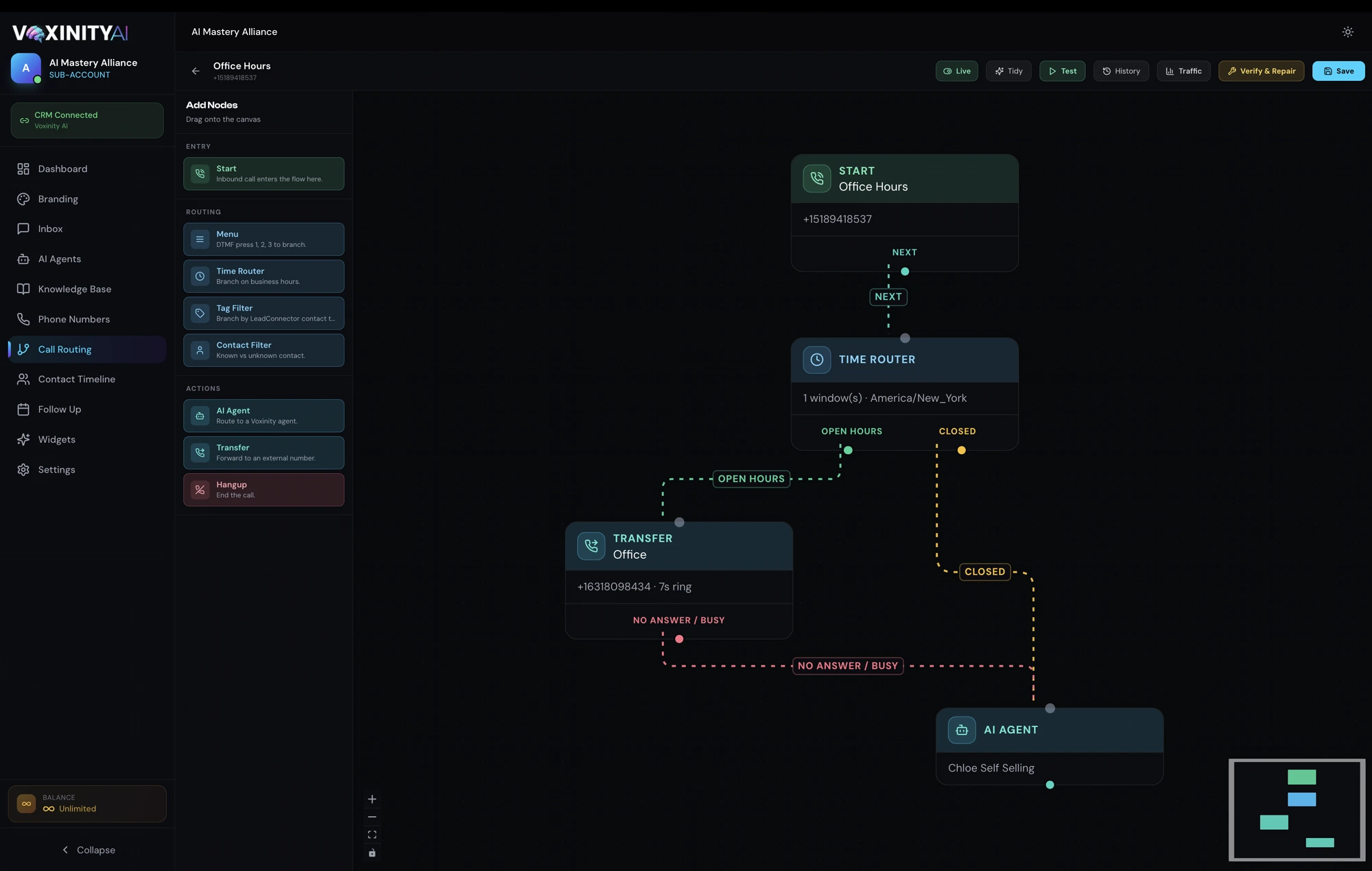The image size is (1372, 871).
Task: Click the AI Agent node bottom output handle
Action: pyautogui.click(x=1050, y=785)
